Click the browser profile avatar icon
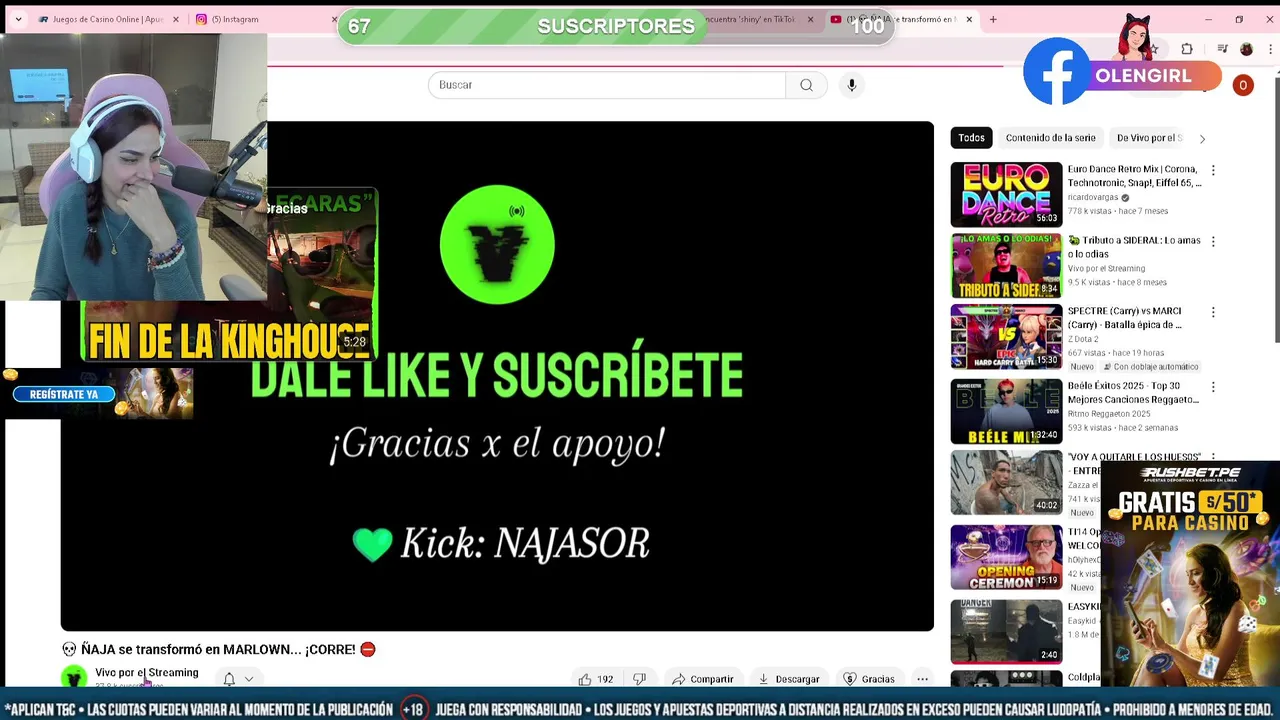This screenshot has width=1280, height=720. coord(1246,49)
